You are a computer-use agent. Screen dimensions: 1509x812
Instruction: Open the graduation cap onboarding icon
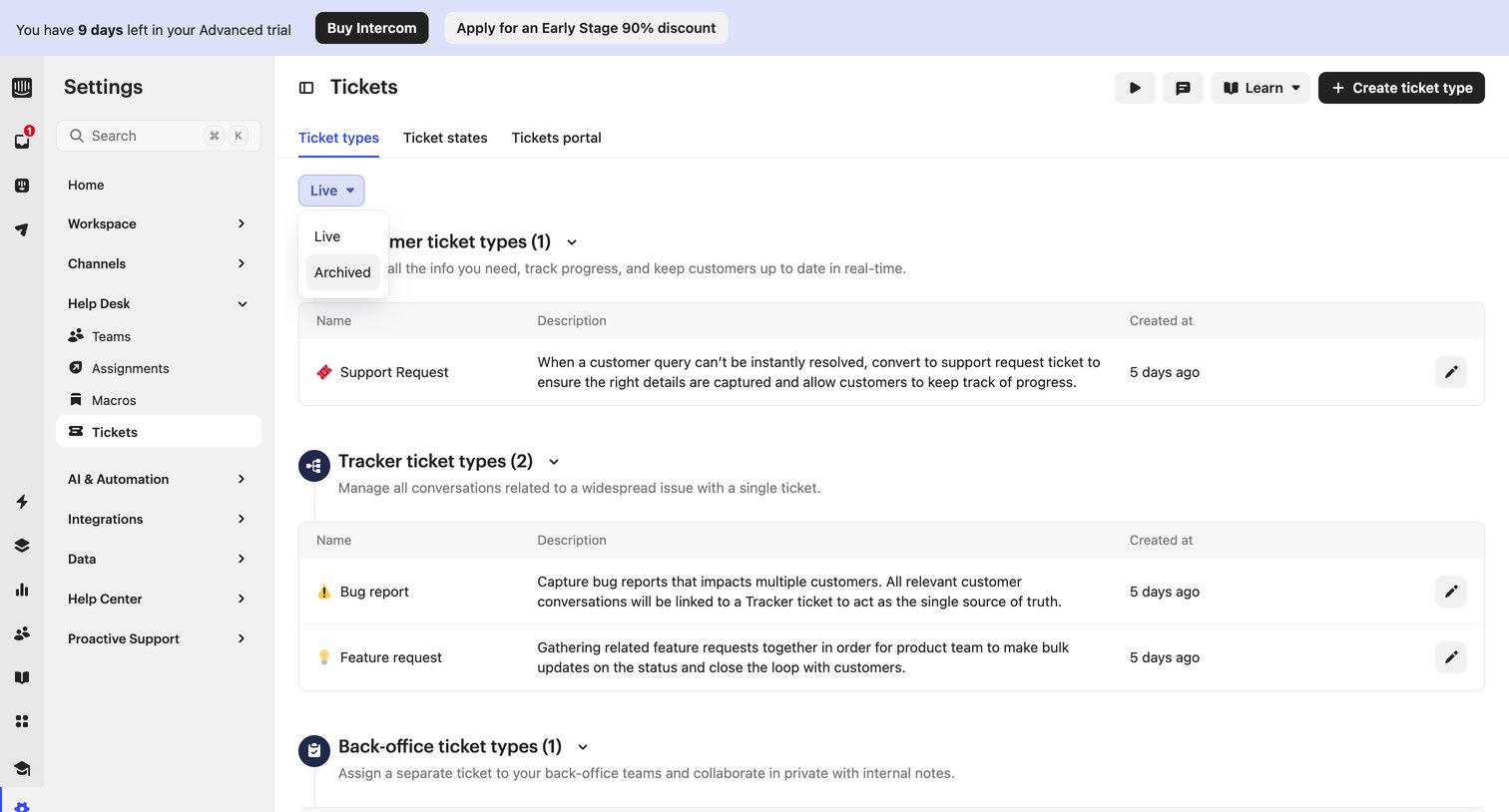click(x=22, y=768)
